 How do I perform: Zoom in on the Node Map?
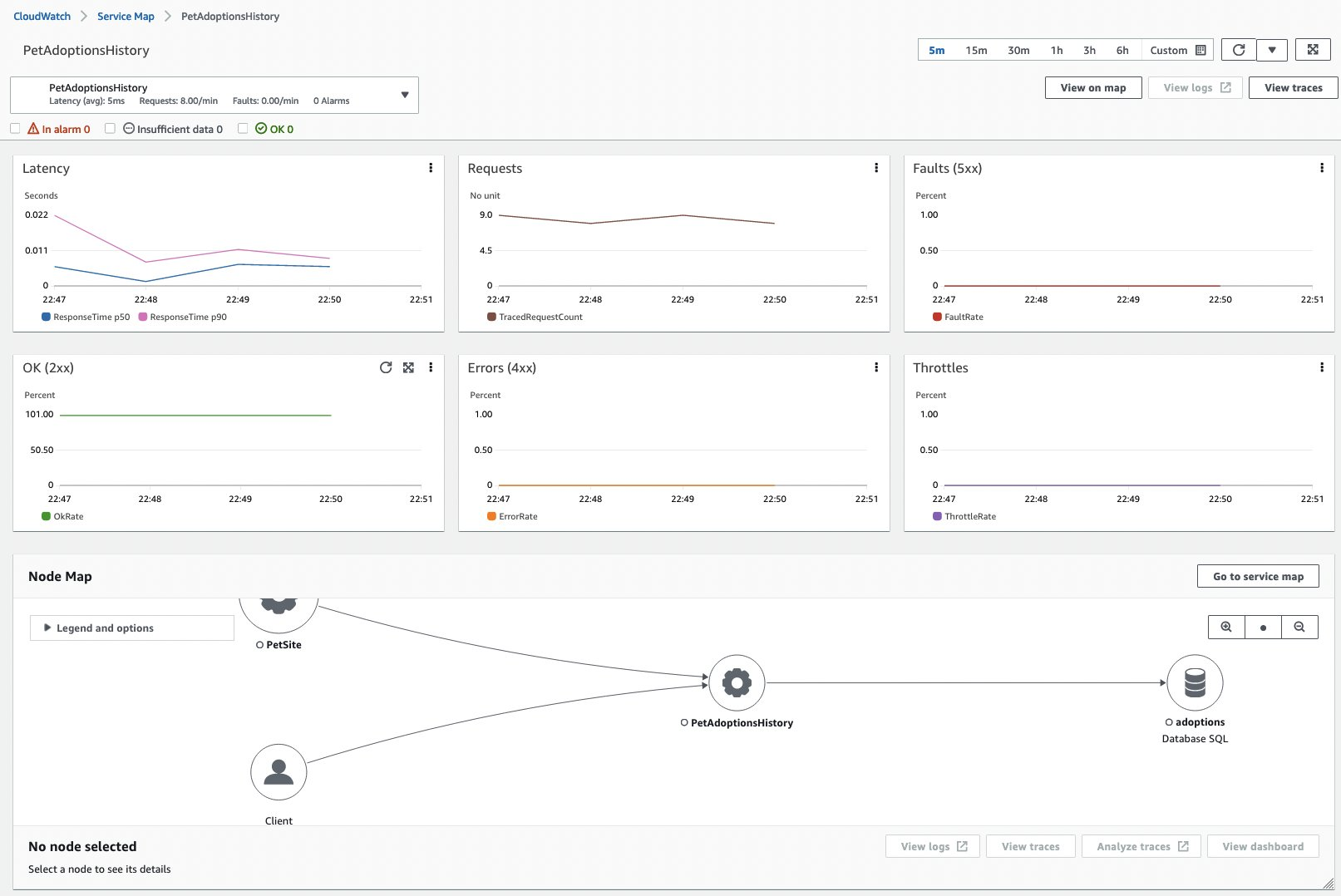(x=1226, y=627)
